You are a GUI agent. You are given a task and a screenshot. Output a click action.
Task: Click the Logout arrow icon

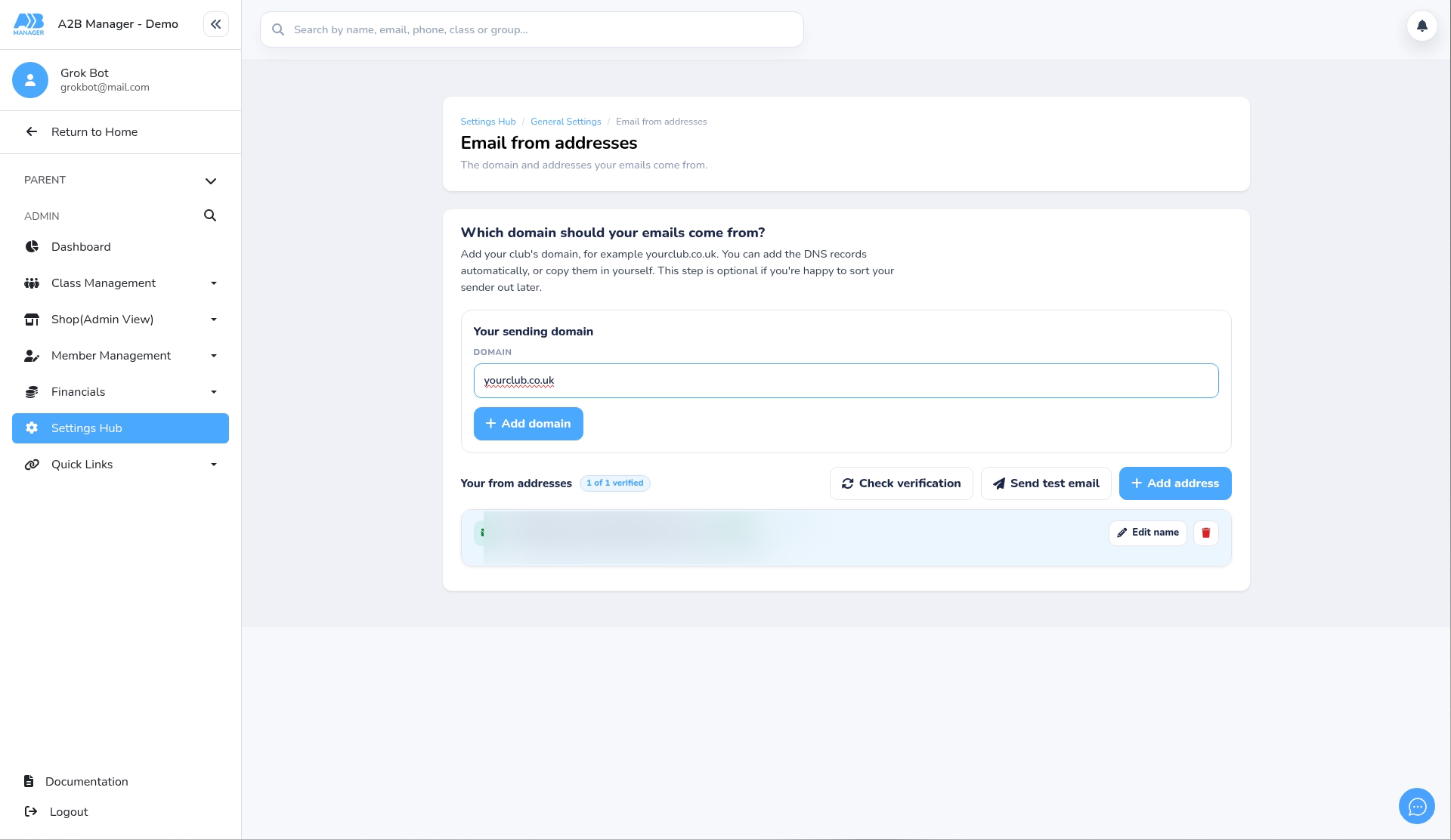pyautogui.click(x=31, y=811)
